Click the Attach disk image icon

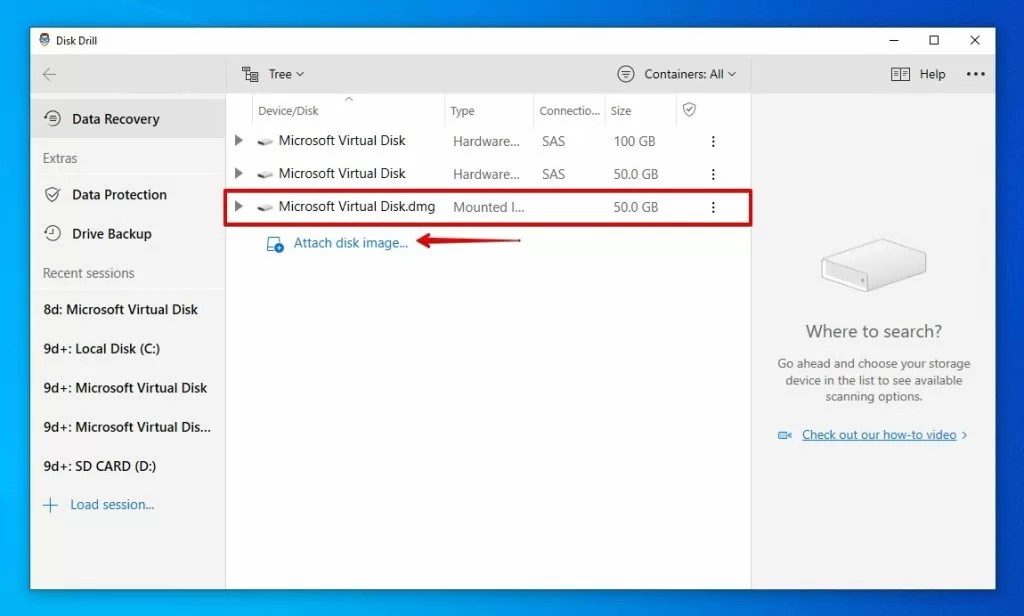275,244
